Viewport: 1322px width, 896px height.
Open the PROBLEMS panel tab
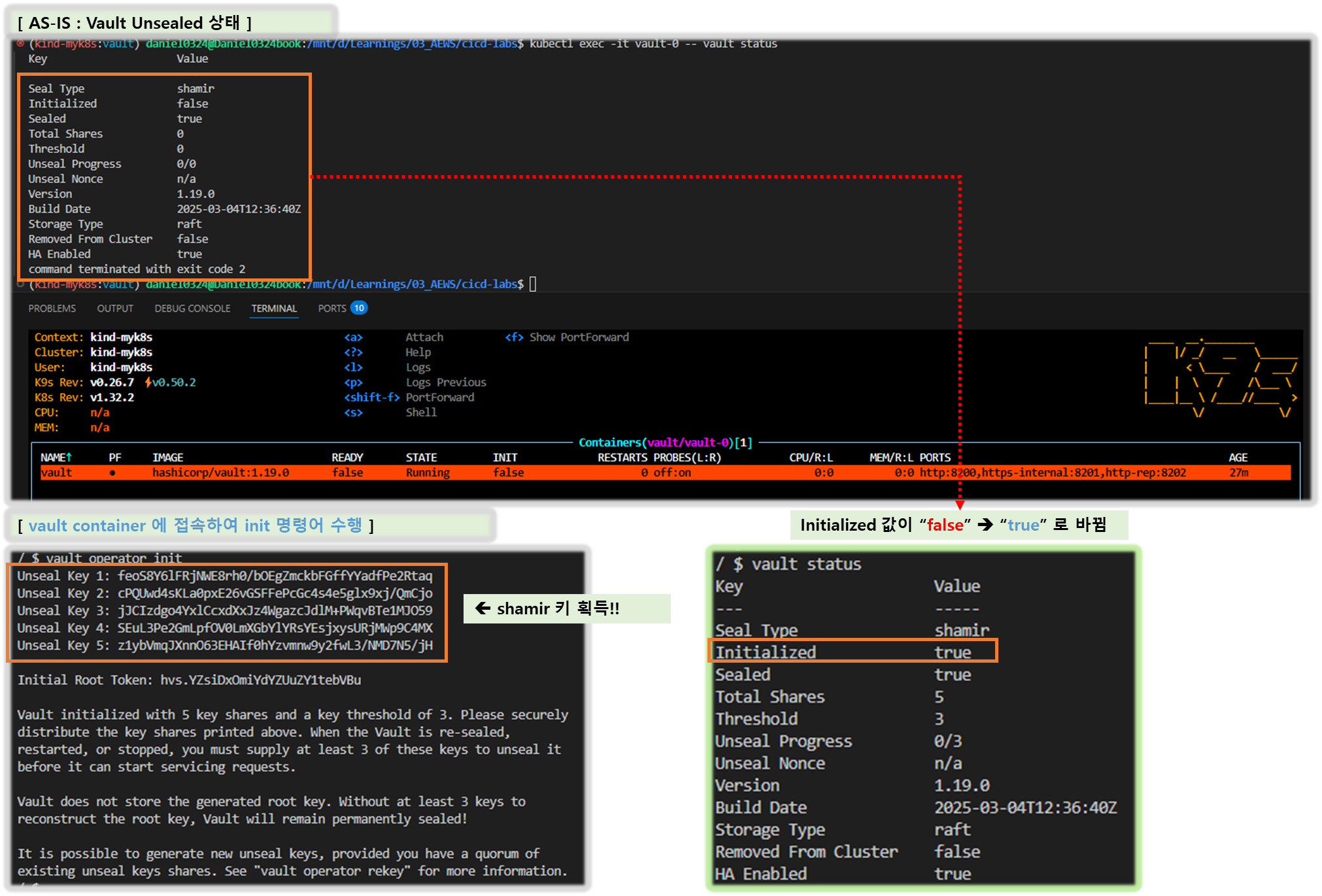[52, 308]
